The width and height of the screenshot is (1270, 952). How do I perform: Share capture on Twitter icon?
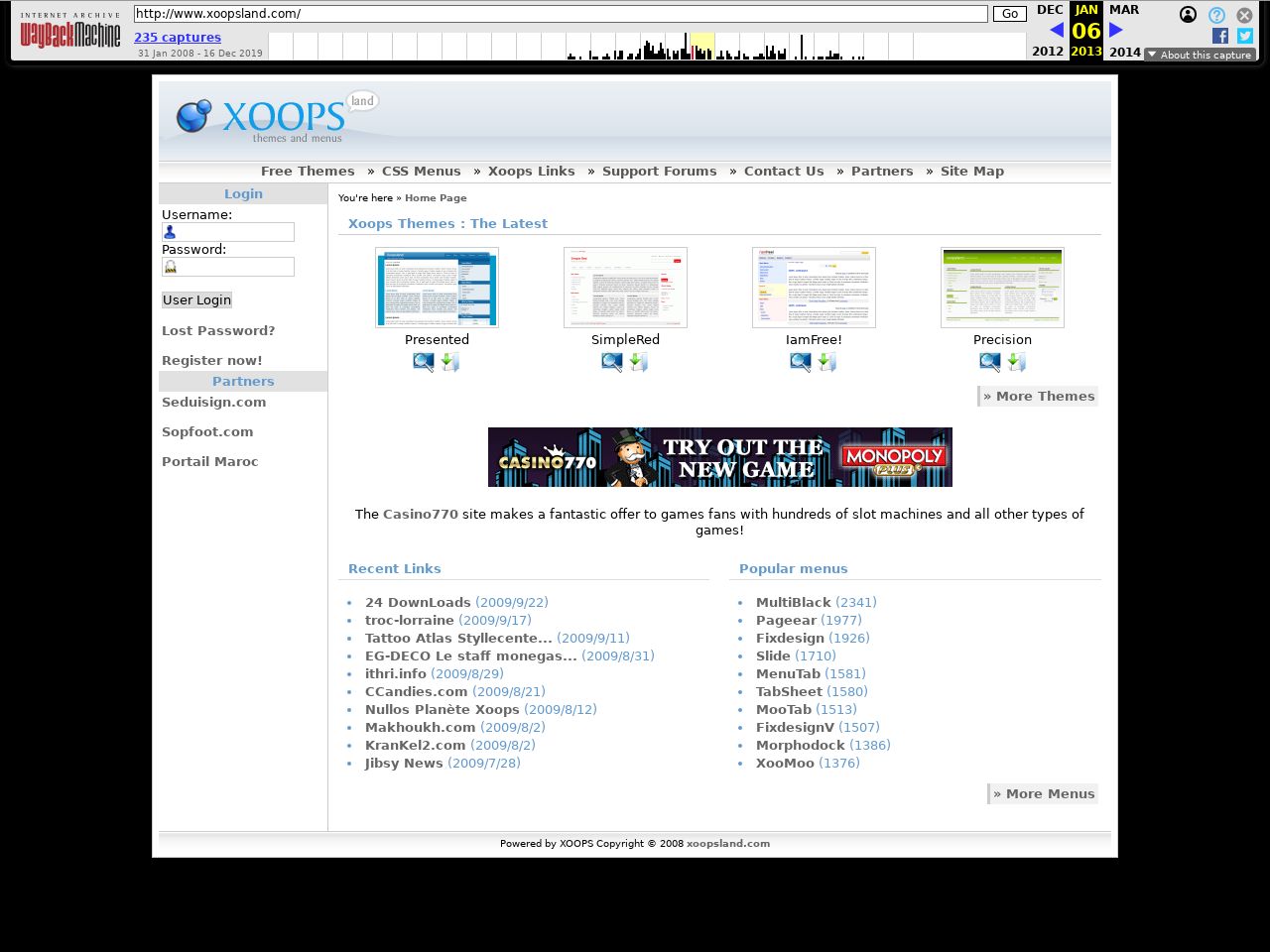[1245, 36]
